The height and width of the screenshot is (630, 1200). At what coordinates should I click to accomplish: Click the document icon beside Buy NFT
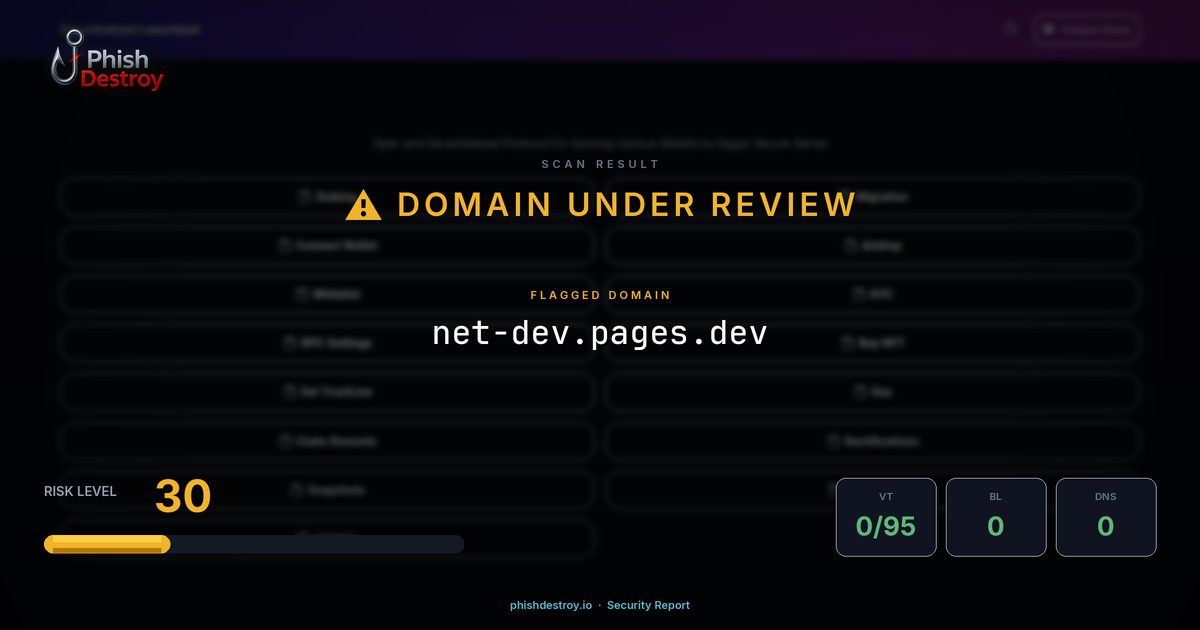click(x=845, y=343)
